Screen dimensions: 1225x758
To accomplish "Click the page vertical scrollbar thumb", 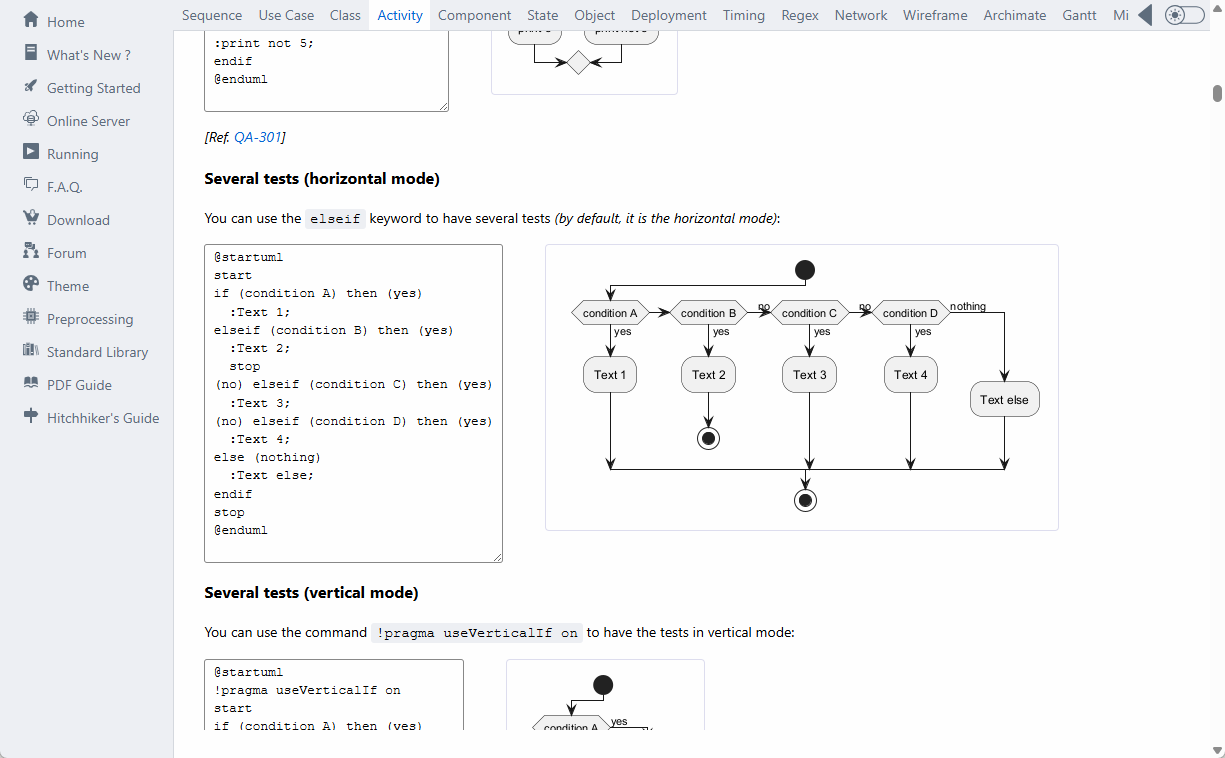I will point(1217,93).
